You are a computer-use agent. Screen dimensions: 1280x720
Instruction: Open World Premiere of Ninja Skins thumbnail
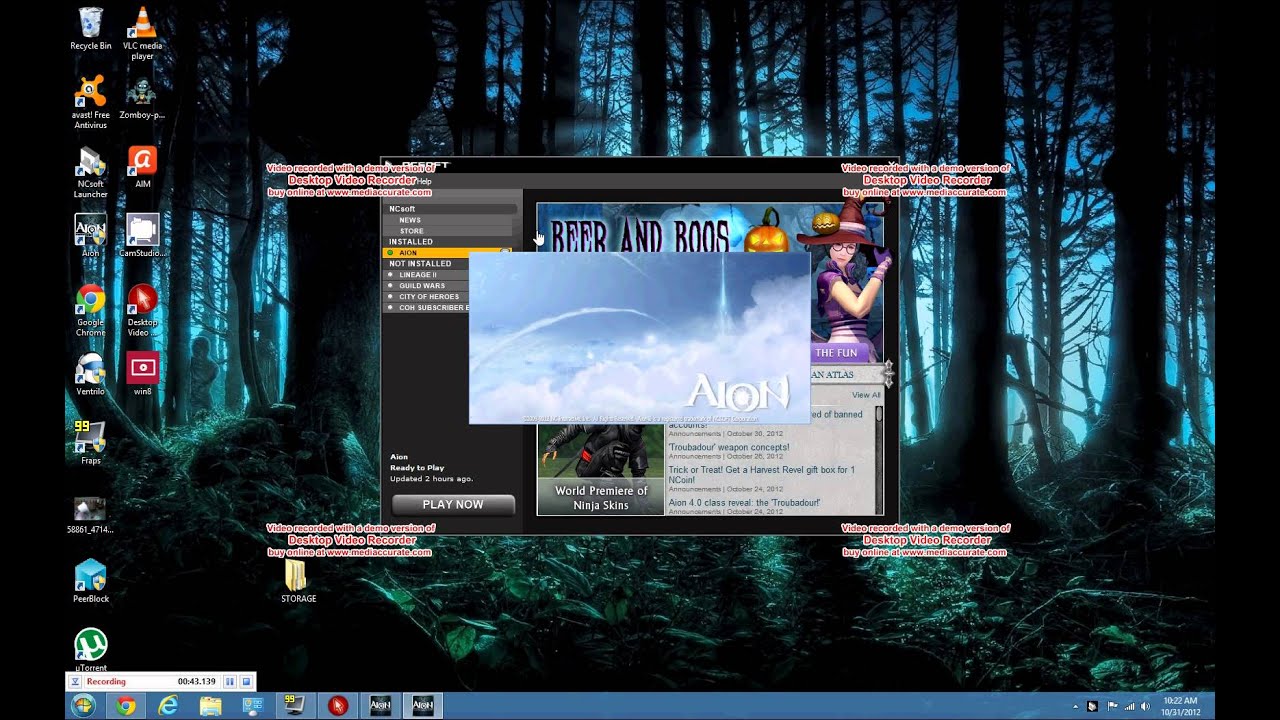[601, 470]
